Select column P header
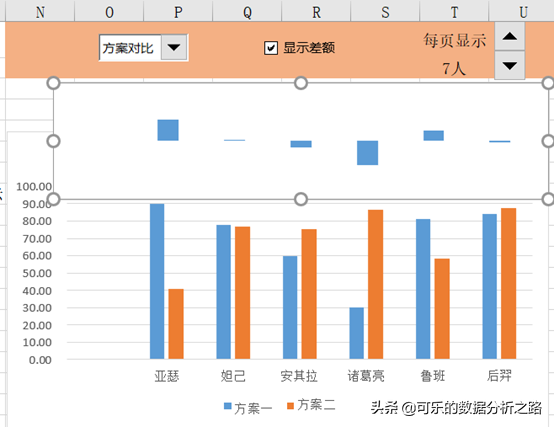 178,12
